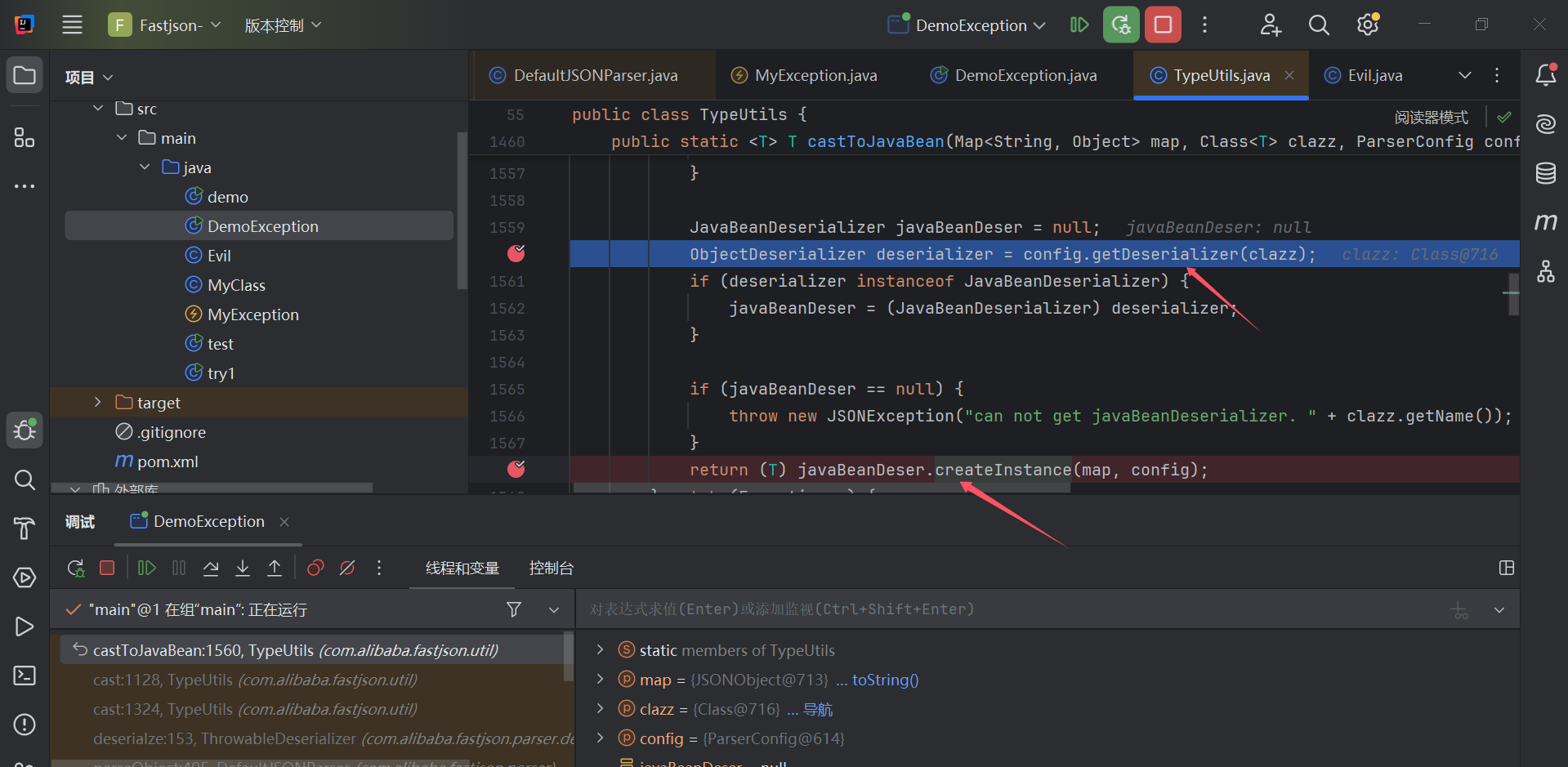Toggle Mute Breakpoints

tap(347, 568)
